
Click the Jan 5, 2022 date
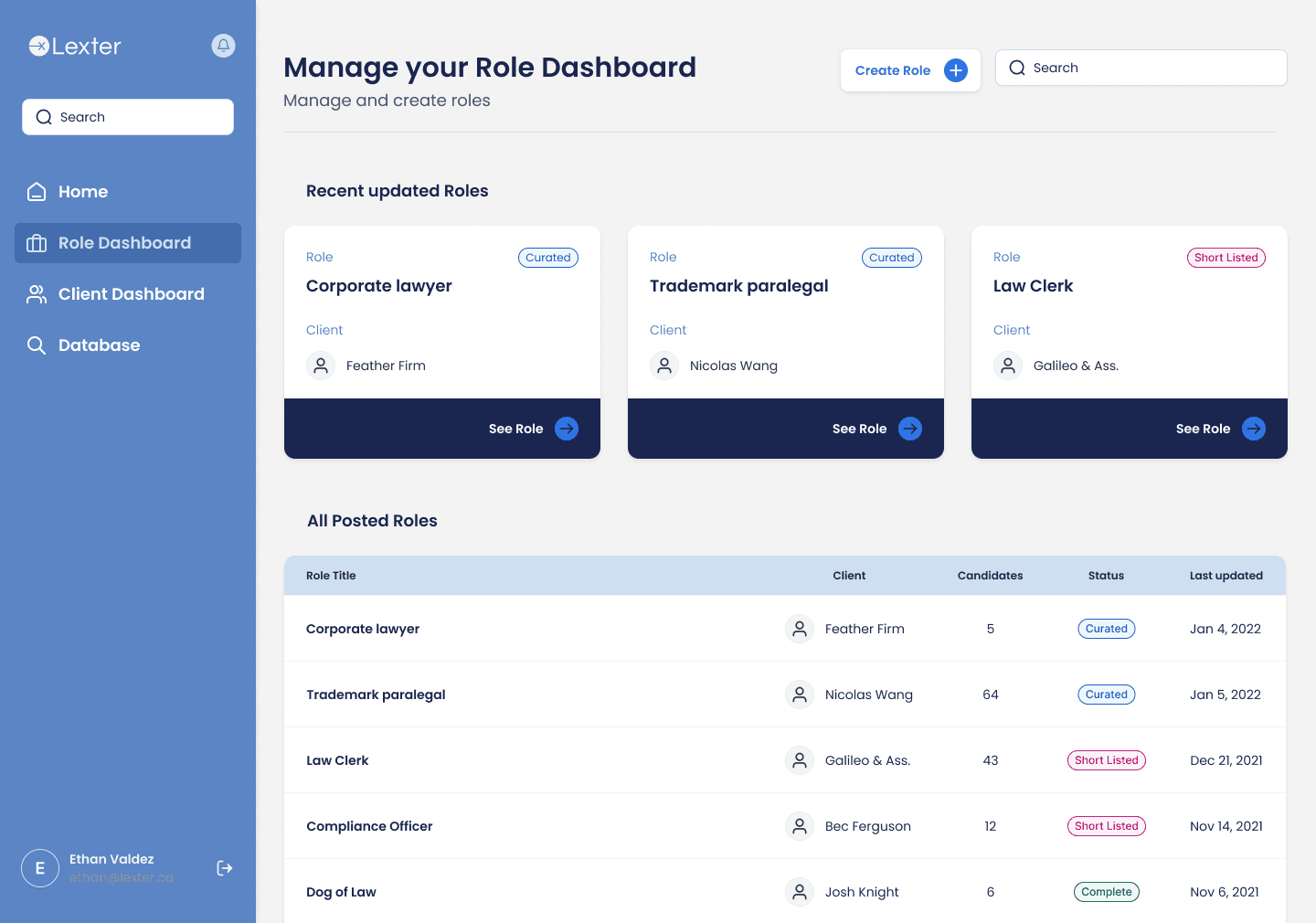click(1226, 695)
